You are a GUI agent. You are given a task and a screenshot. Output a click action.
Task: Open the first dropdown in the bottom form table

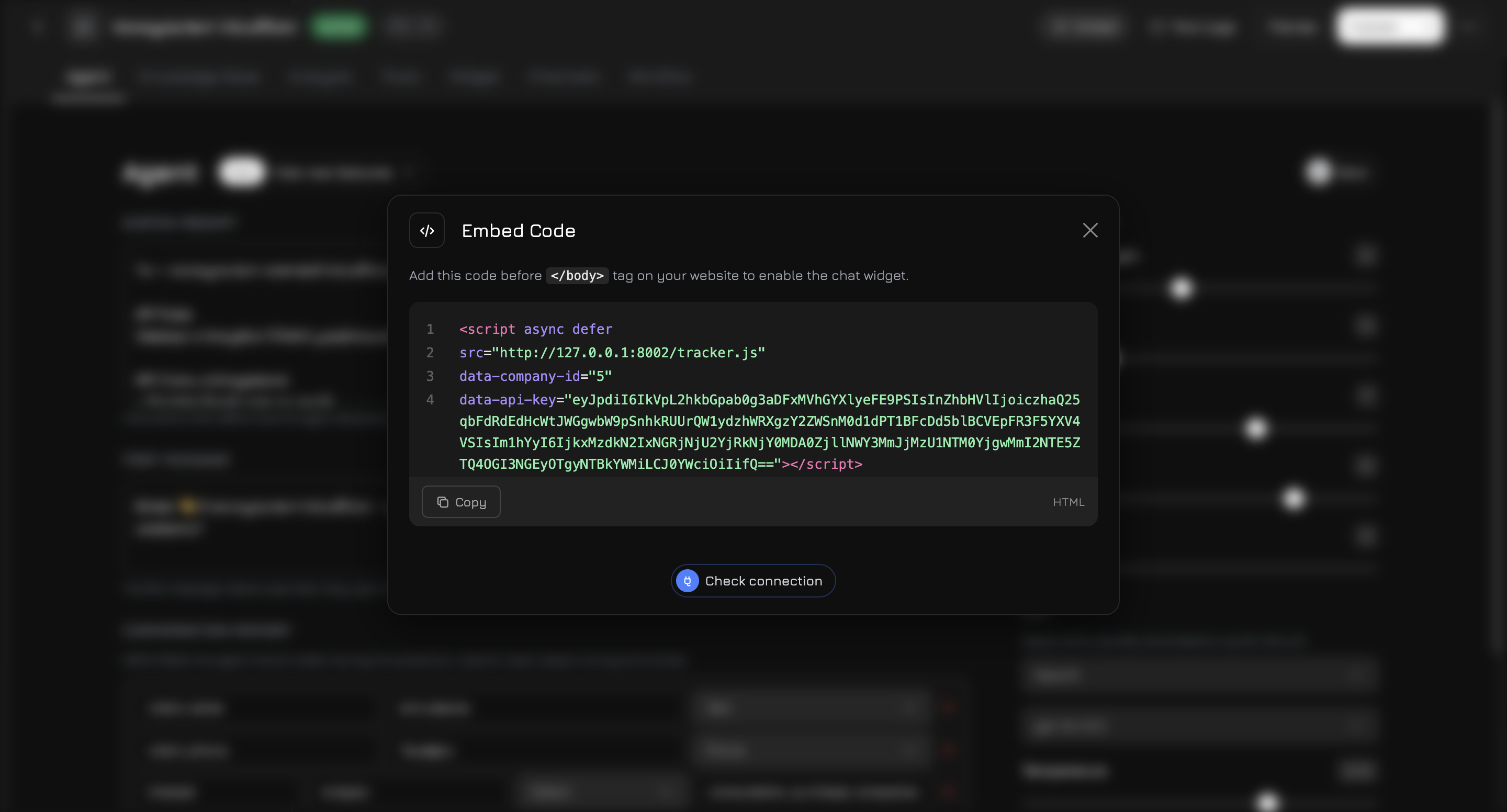tap(813, 708)
